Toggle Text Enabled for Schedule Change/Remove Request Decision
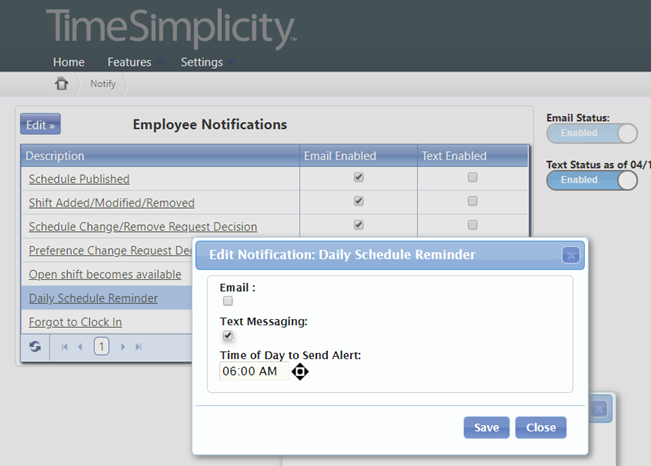 pyautogui.click(x=472, y=225)
